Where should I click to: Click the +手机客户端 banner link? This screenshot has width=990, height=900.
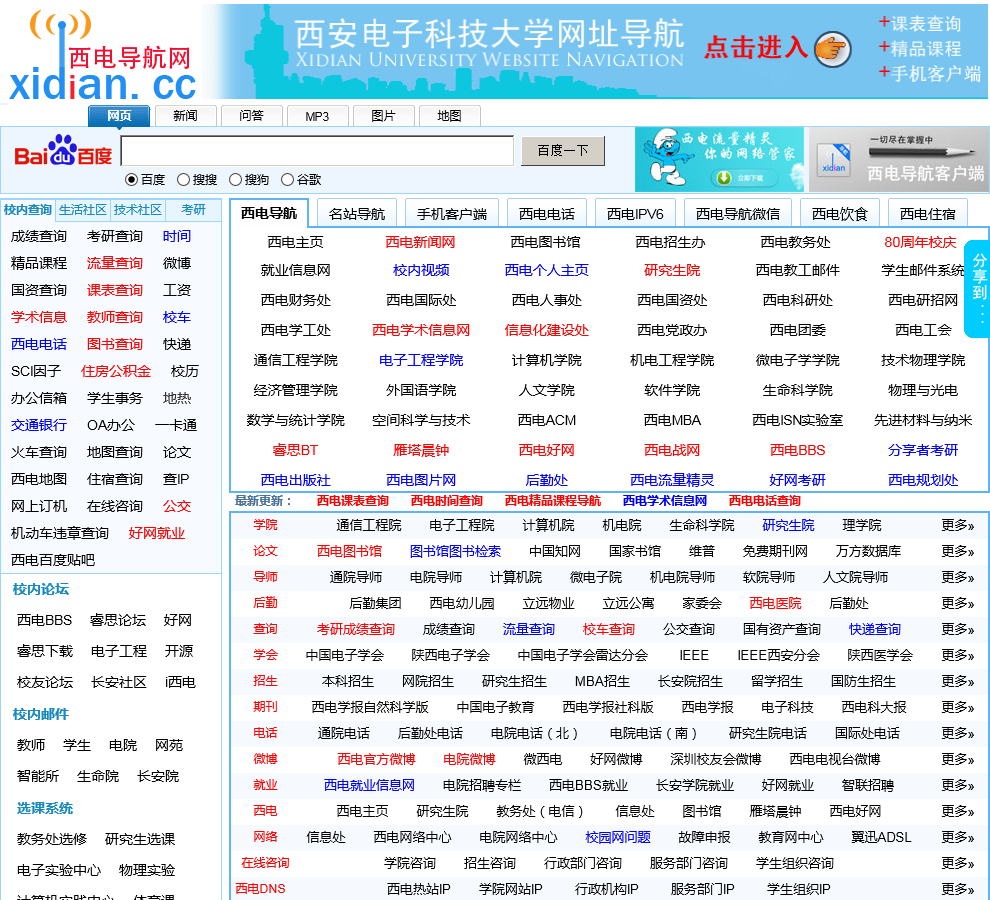tap(930, 73)
